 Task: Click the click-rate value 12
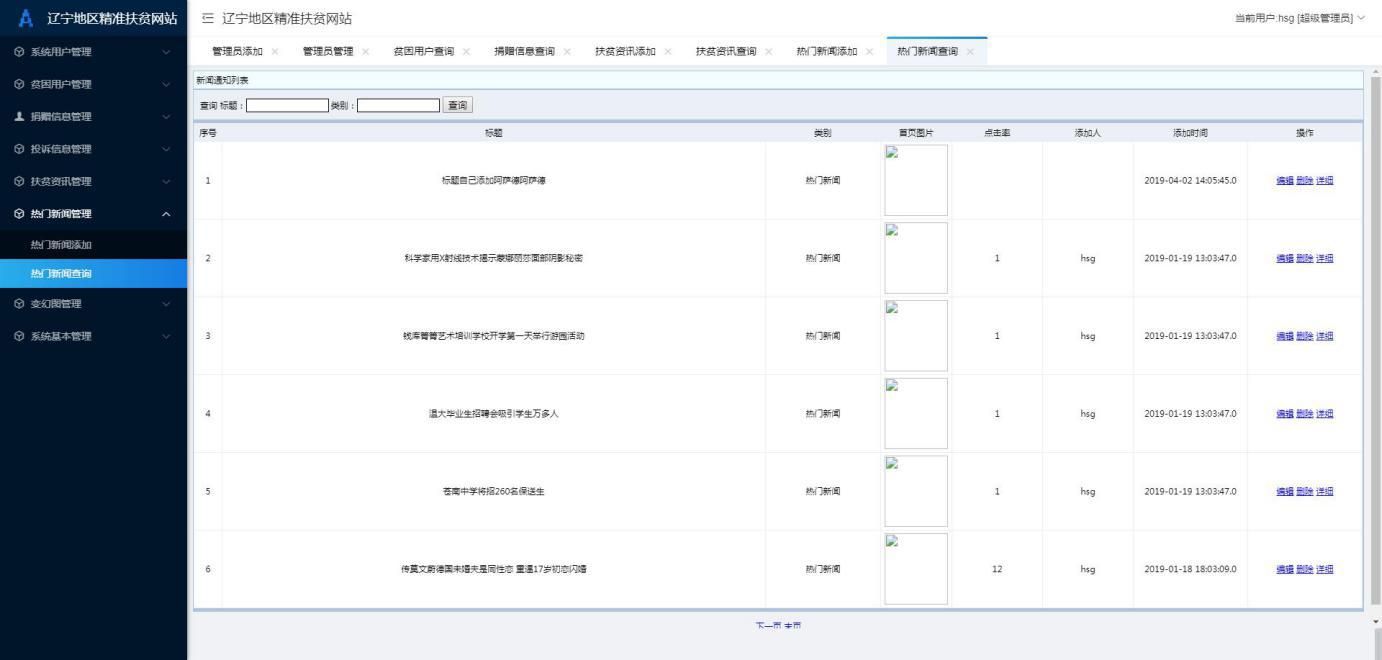[997, 569]
